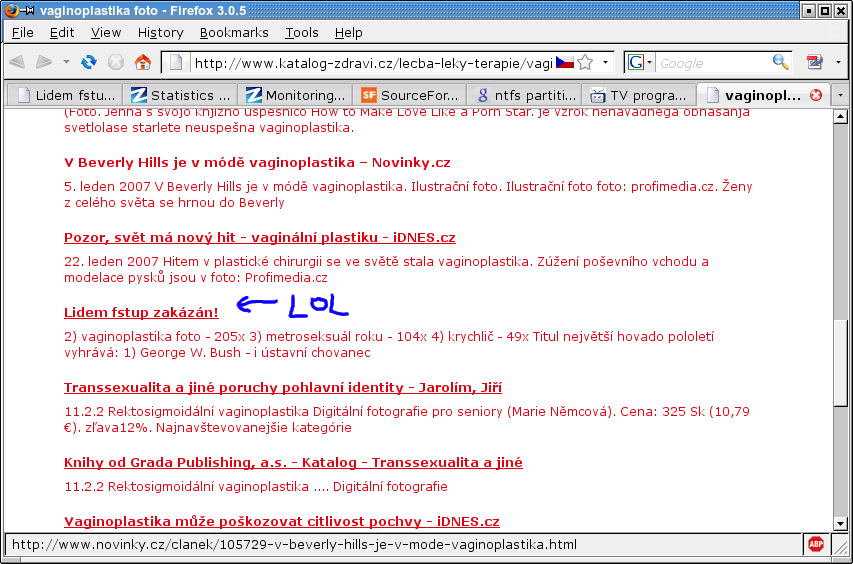853x564 pixels.
Task: Reload the current page
Action: [x=89, y=62]
